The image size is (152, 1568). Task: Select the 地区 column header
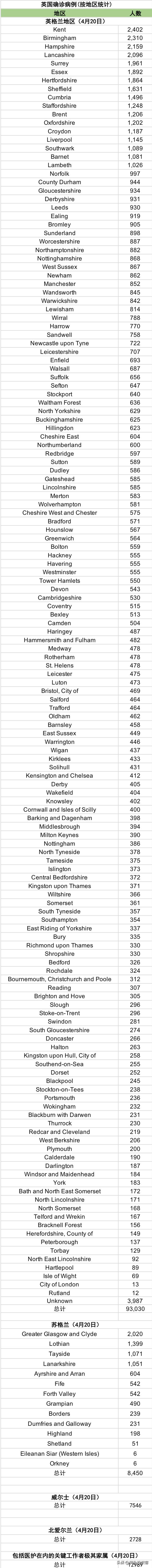pos(60,13)
